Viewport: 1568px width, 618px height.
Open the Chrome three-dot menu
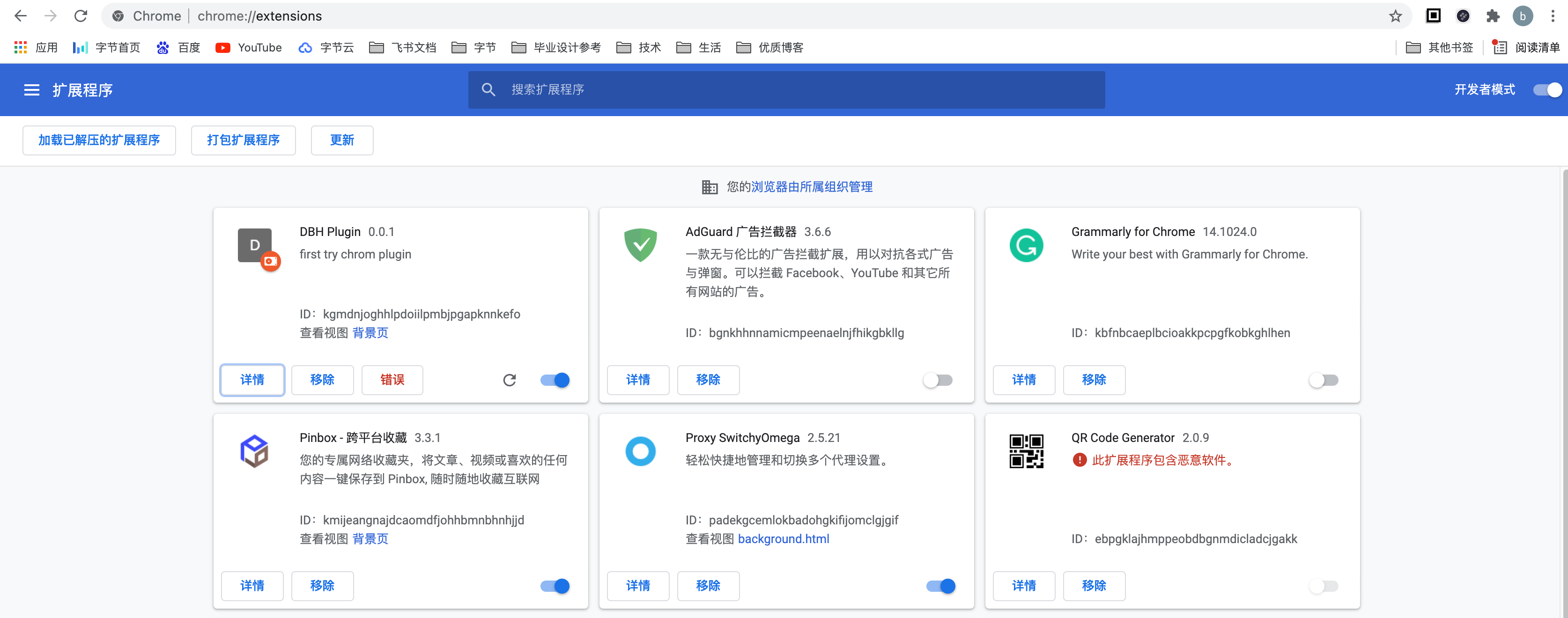[1552, 16]
